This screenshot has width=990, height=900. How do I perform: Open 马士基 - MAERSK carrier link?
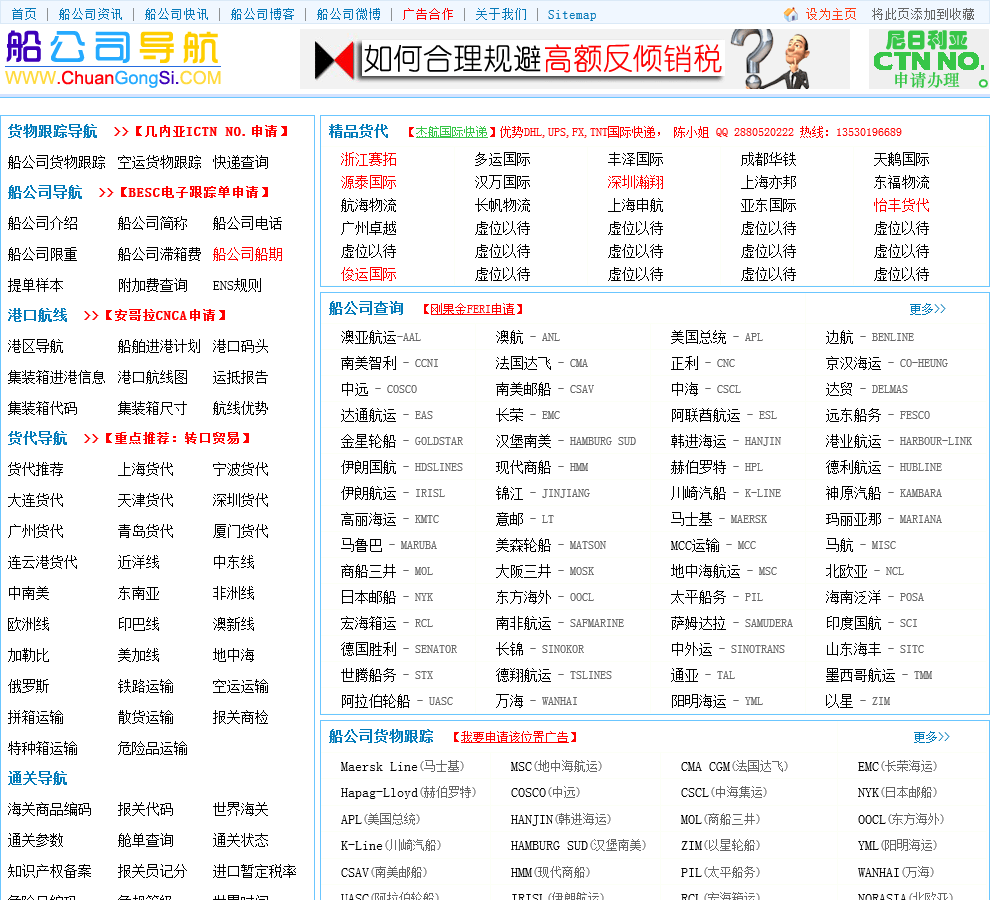(719, 519)
